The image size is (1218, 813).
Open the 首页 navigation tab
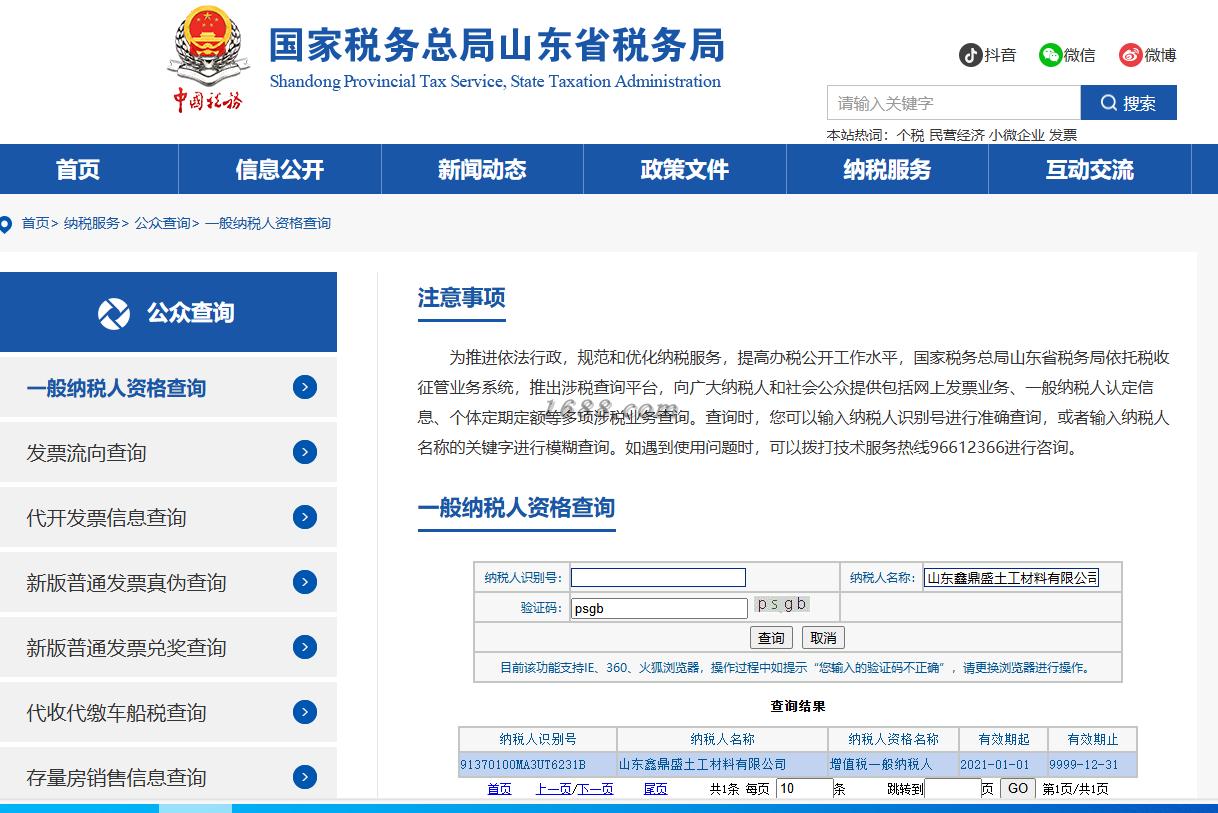pyautogui.click(x=78, y=169)
